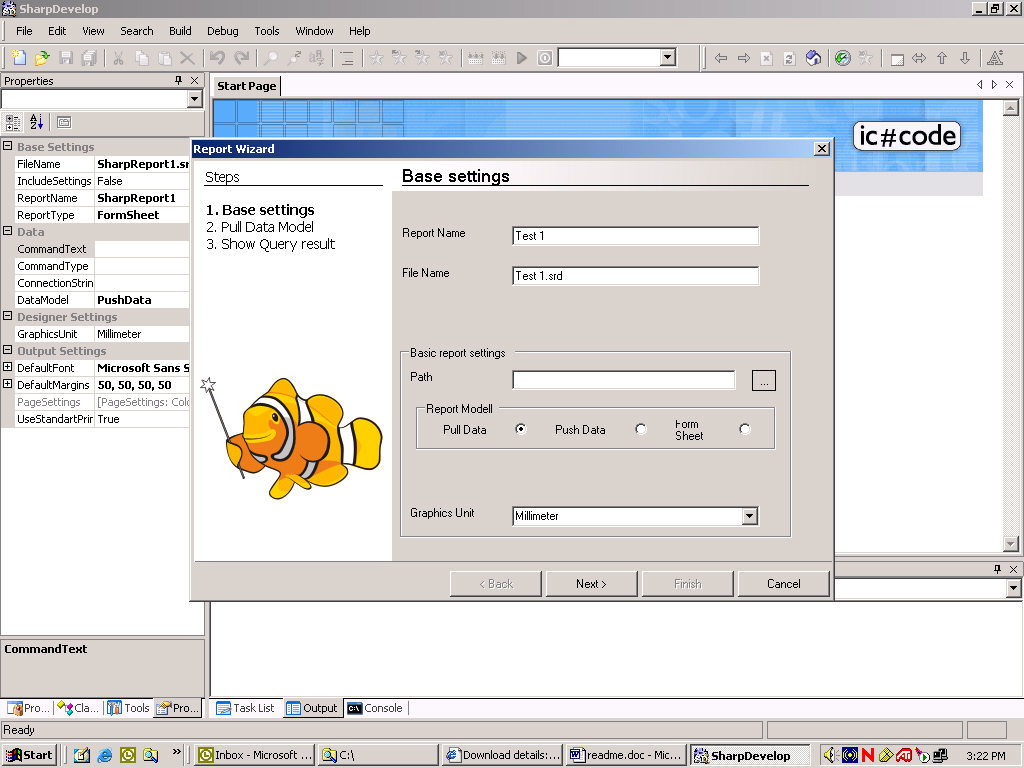Open the Build menu
This screenshot has height=768, width=1024.
pos(180,31)
